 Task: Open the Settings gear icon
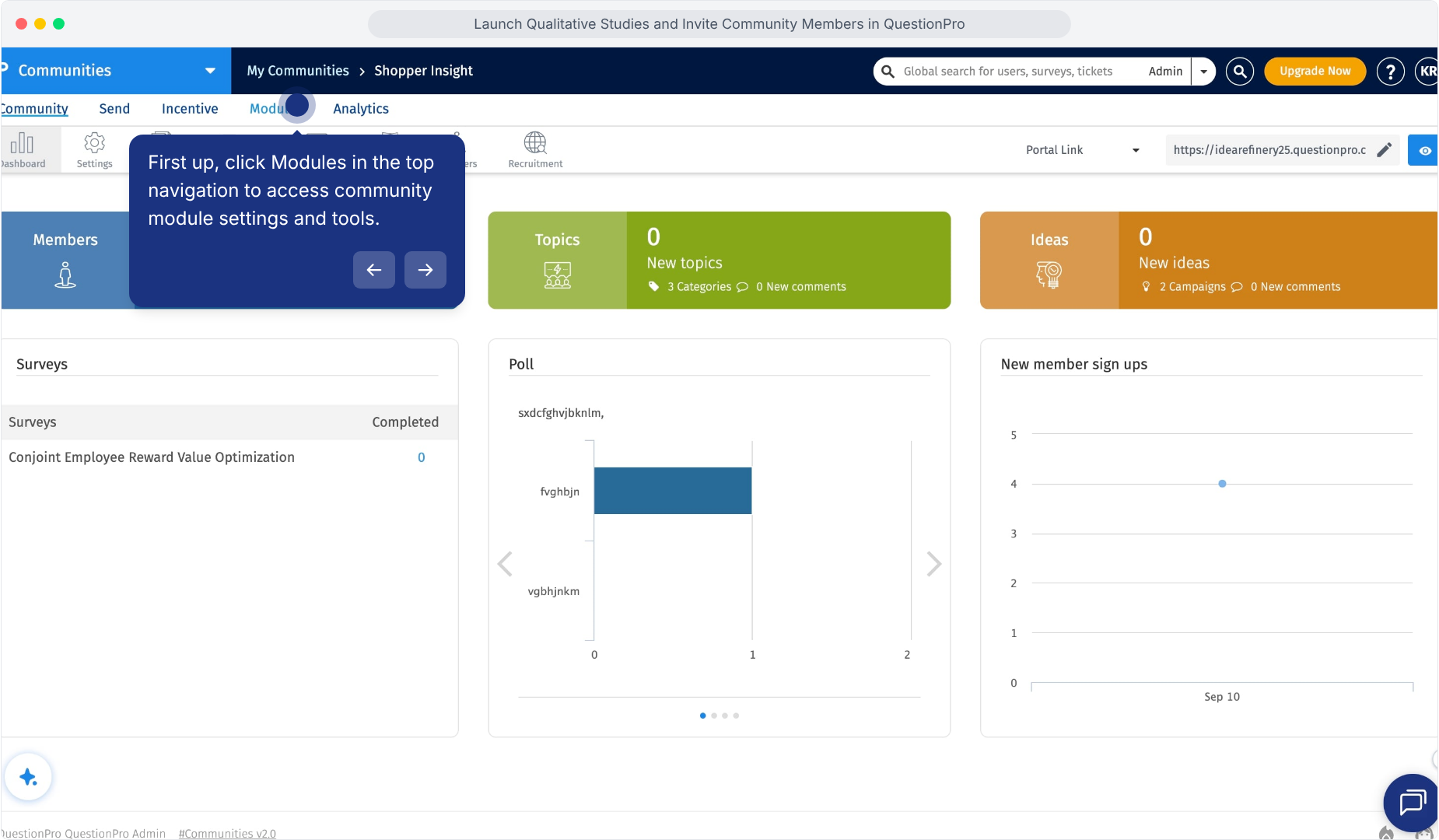coord(94,143)
